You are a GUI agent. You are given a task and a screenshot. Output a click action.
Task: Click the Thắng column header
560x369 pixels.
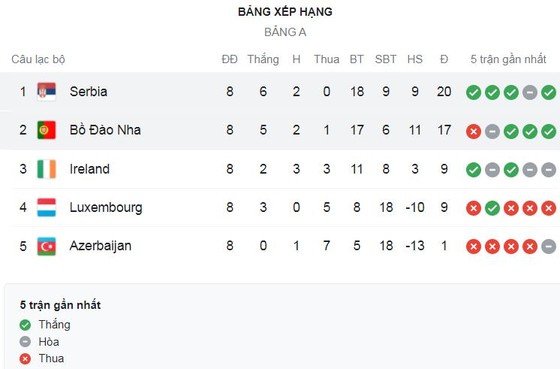(x=263, y=59)
